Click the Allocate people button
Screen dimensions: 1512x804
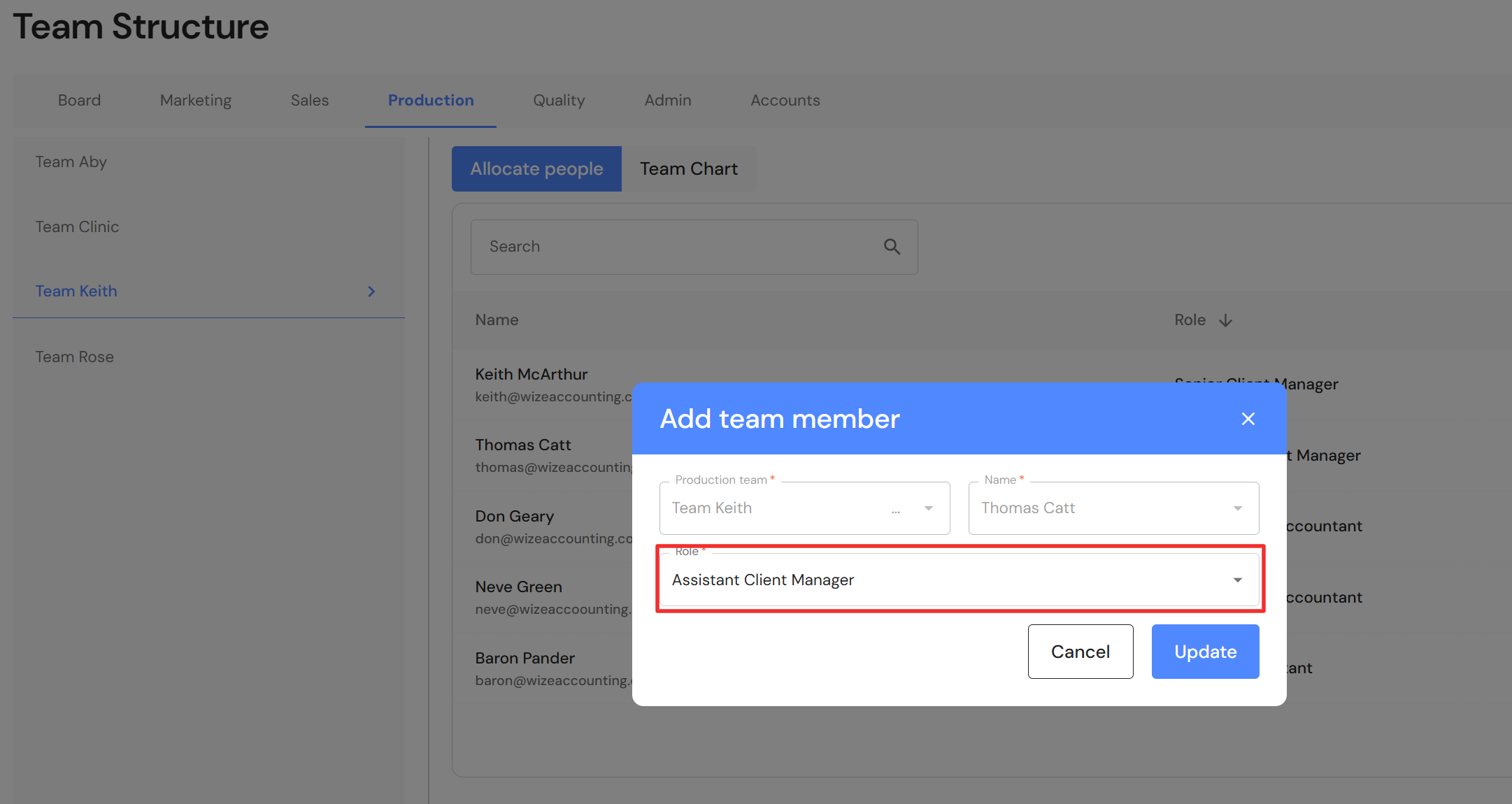(536, 168)
